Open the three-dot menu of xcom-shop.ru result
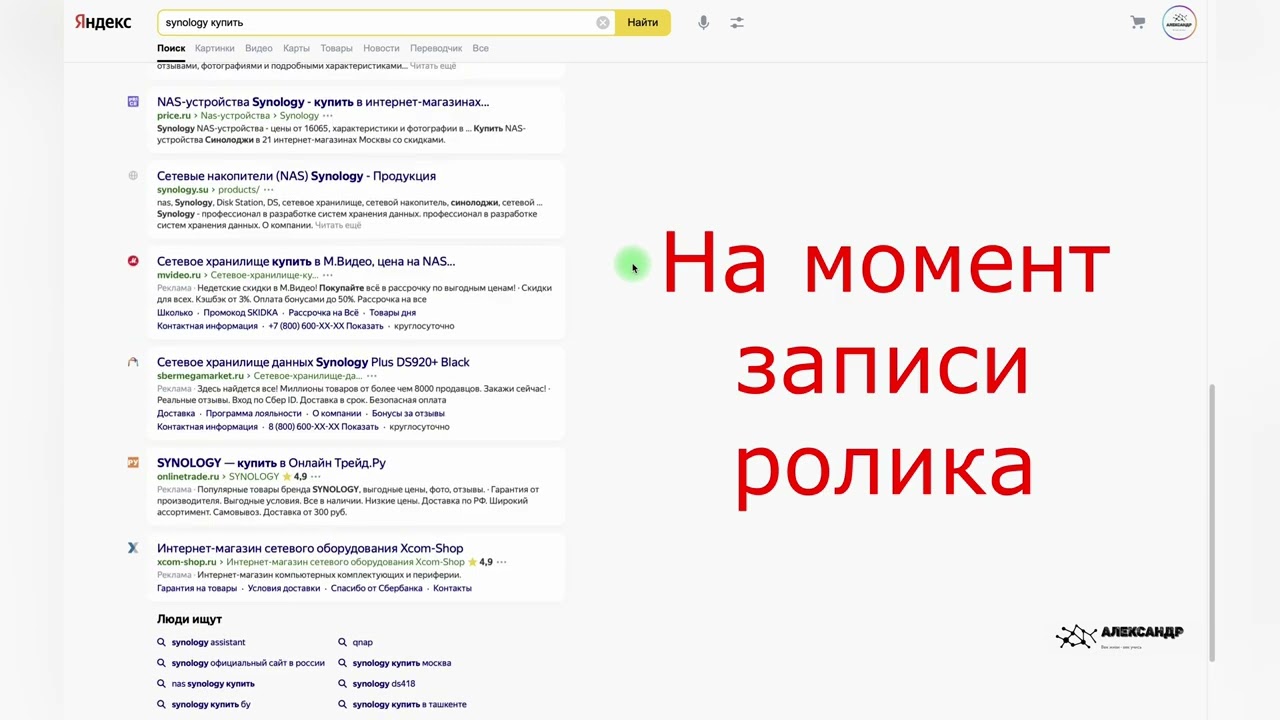The width and height of the screenshot is (1280, 720). click(x=501, y=562)
